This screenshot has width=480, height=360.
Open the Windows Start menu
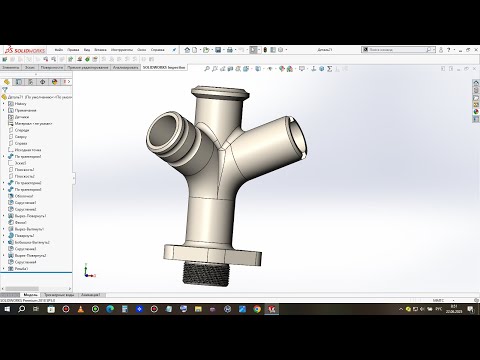7,309
